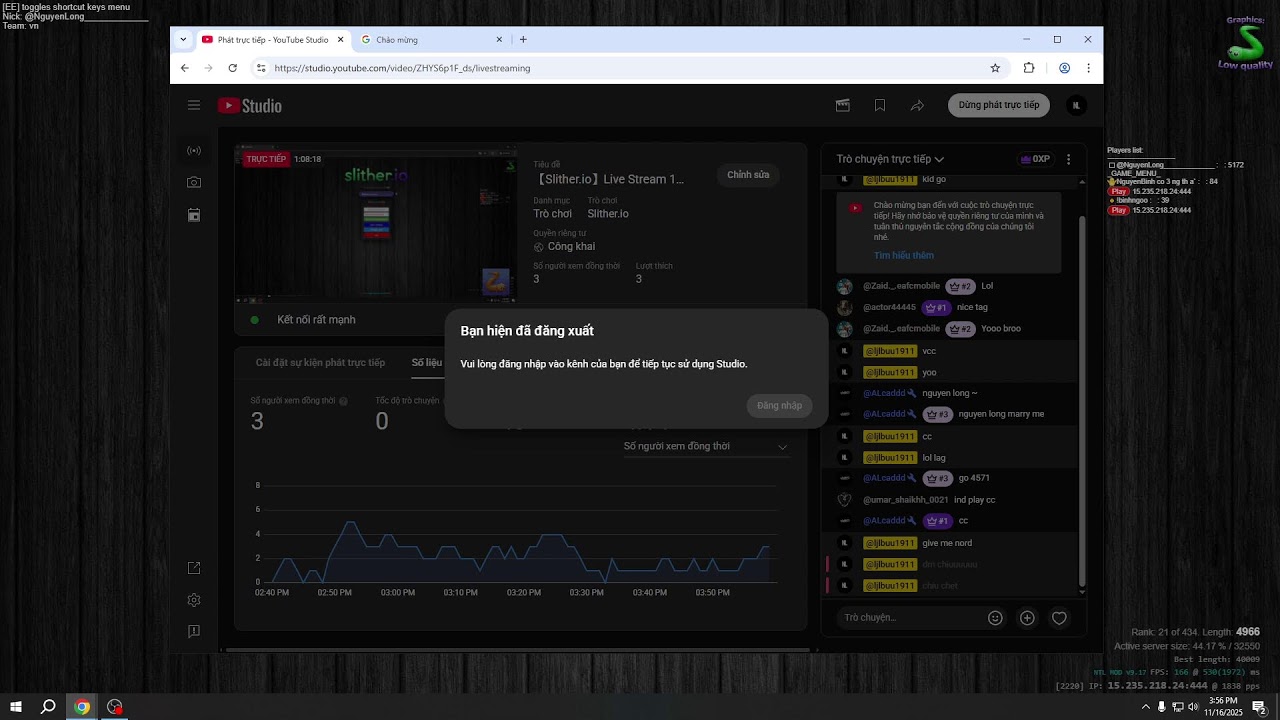This screenshot has width=1280, height=720.
Task: Select the Số liệu analytics tab
Action: (427, 362)
